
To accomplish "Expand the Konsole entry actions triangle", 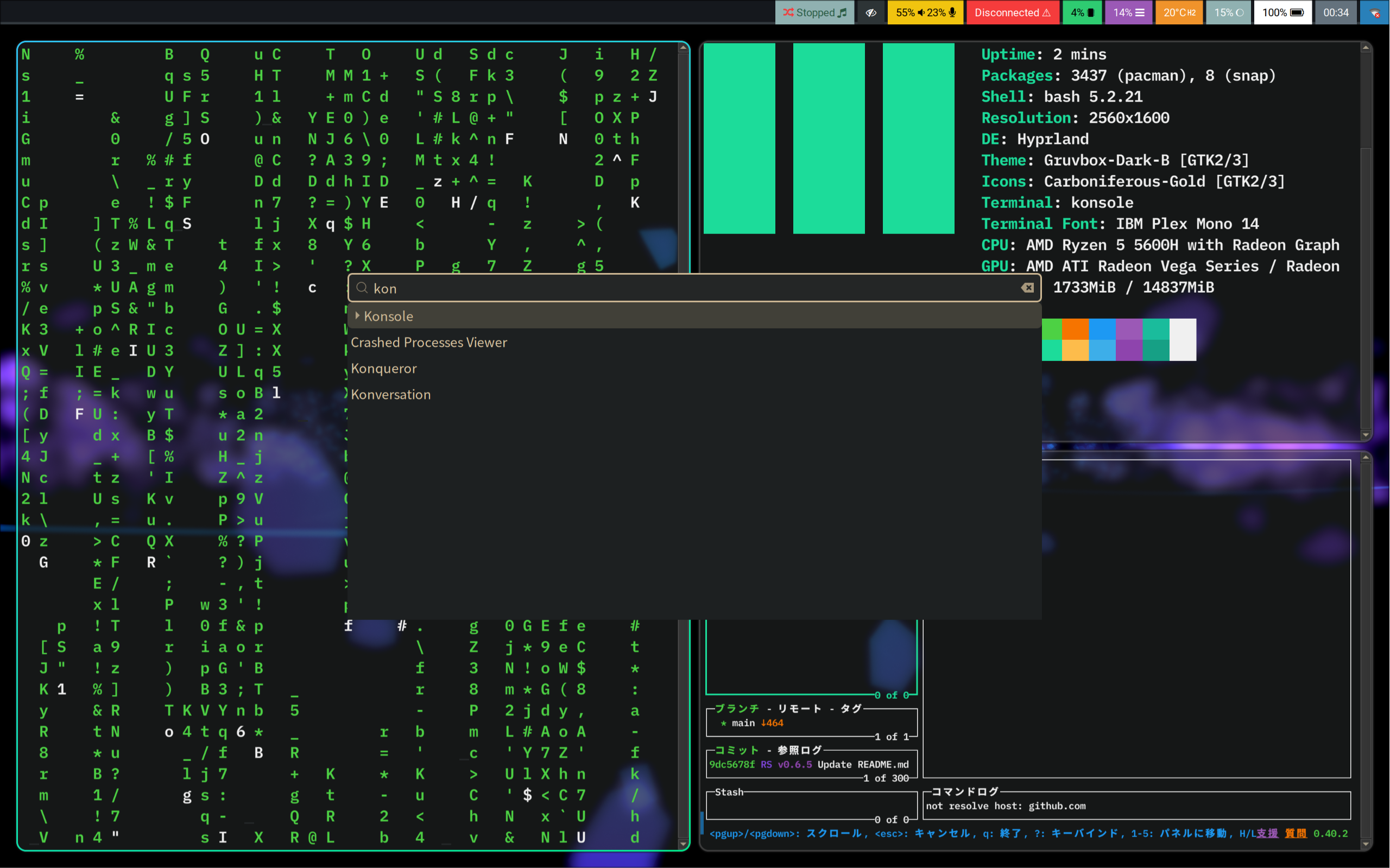I will [x=357, y=316].
